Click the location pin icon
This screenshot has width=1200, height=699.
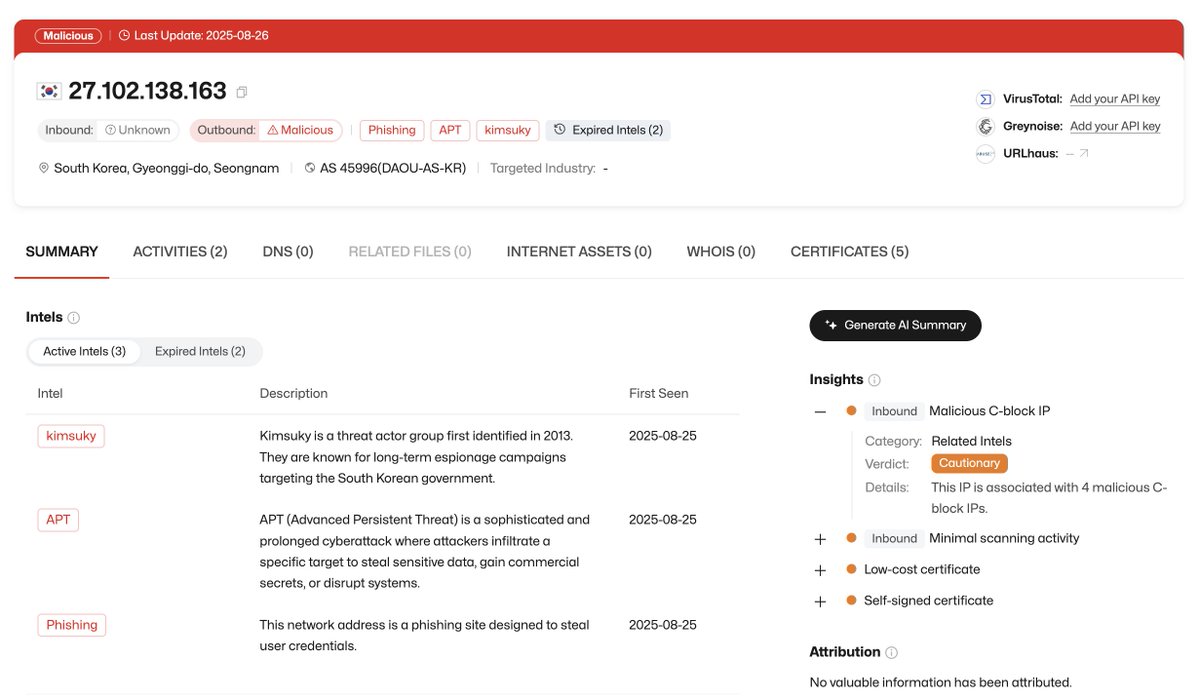pos(44,168)
